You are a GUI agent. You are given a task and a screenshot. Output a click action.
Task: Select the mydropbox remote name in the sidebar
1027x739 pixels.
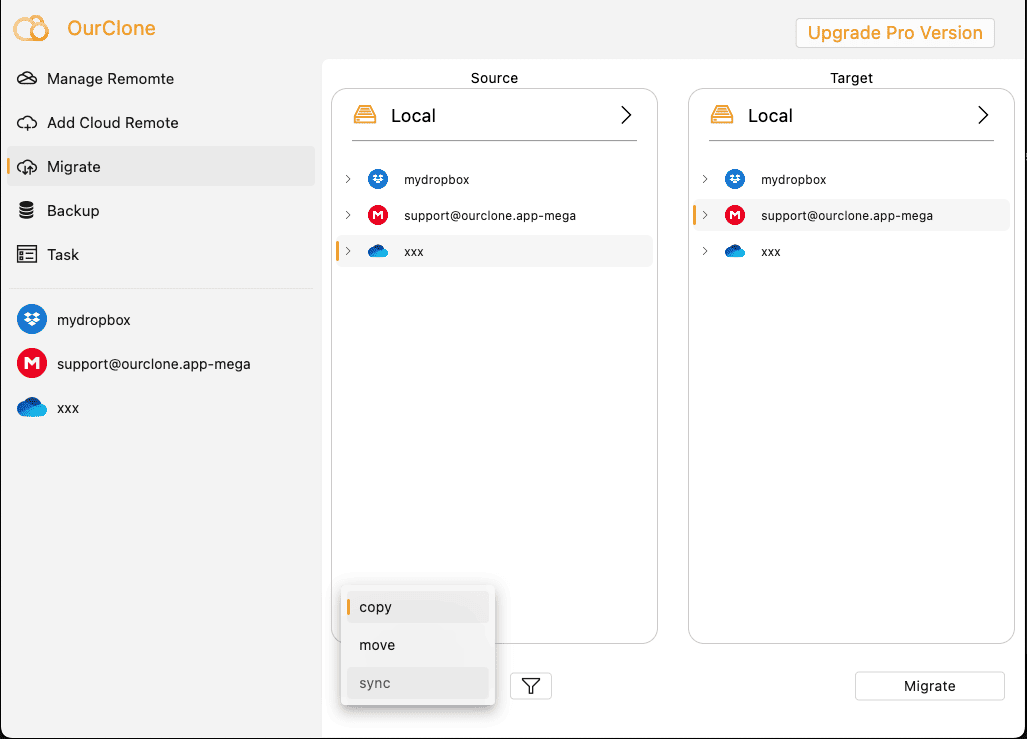pos(94,320)
